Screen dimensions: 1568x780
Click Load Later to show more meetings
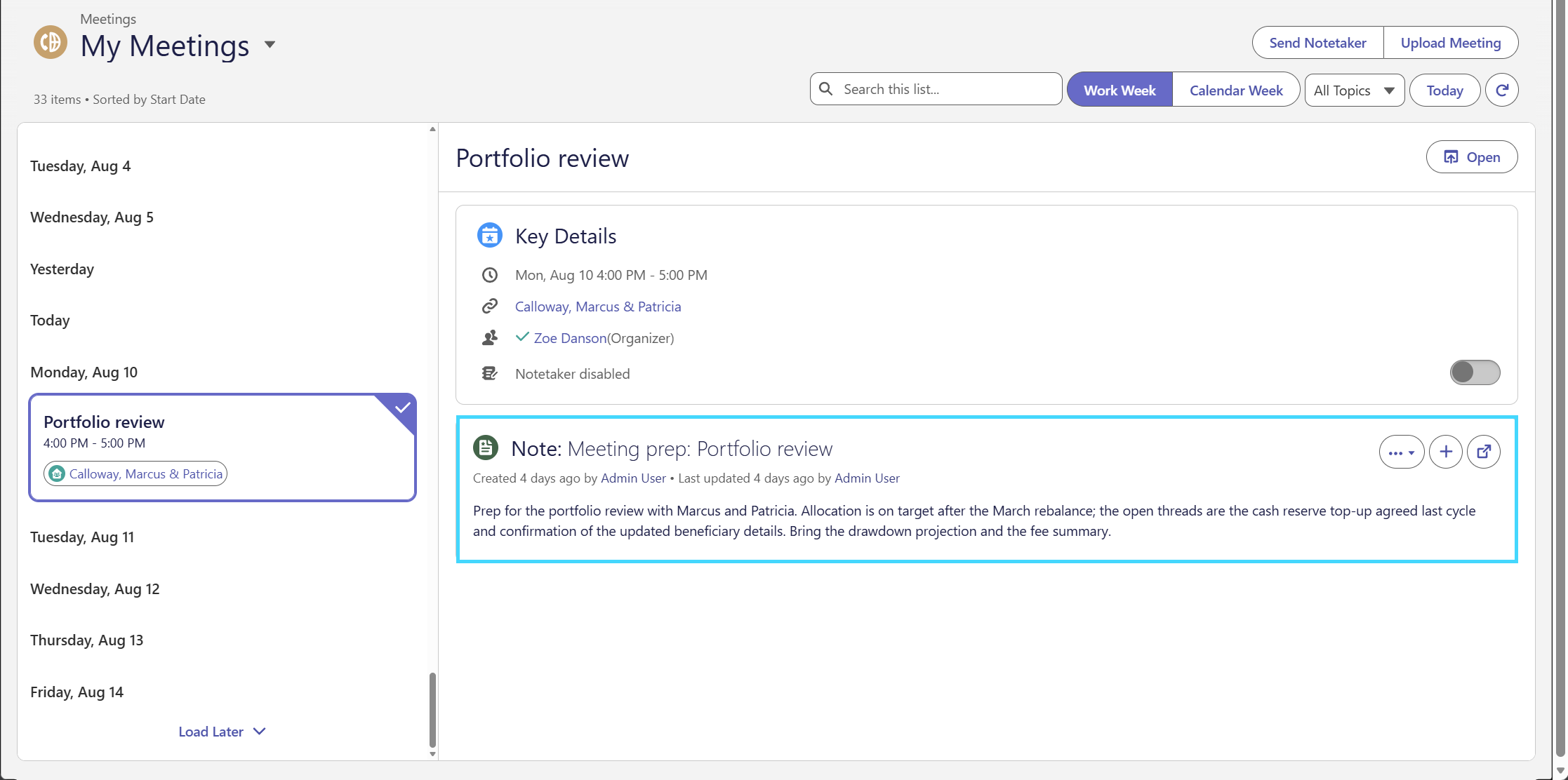pyautogui.click(x=222, y=732)
